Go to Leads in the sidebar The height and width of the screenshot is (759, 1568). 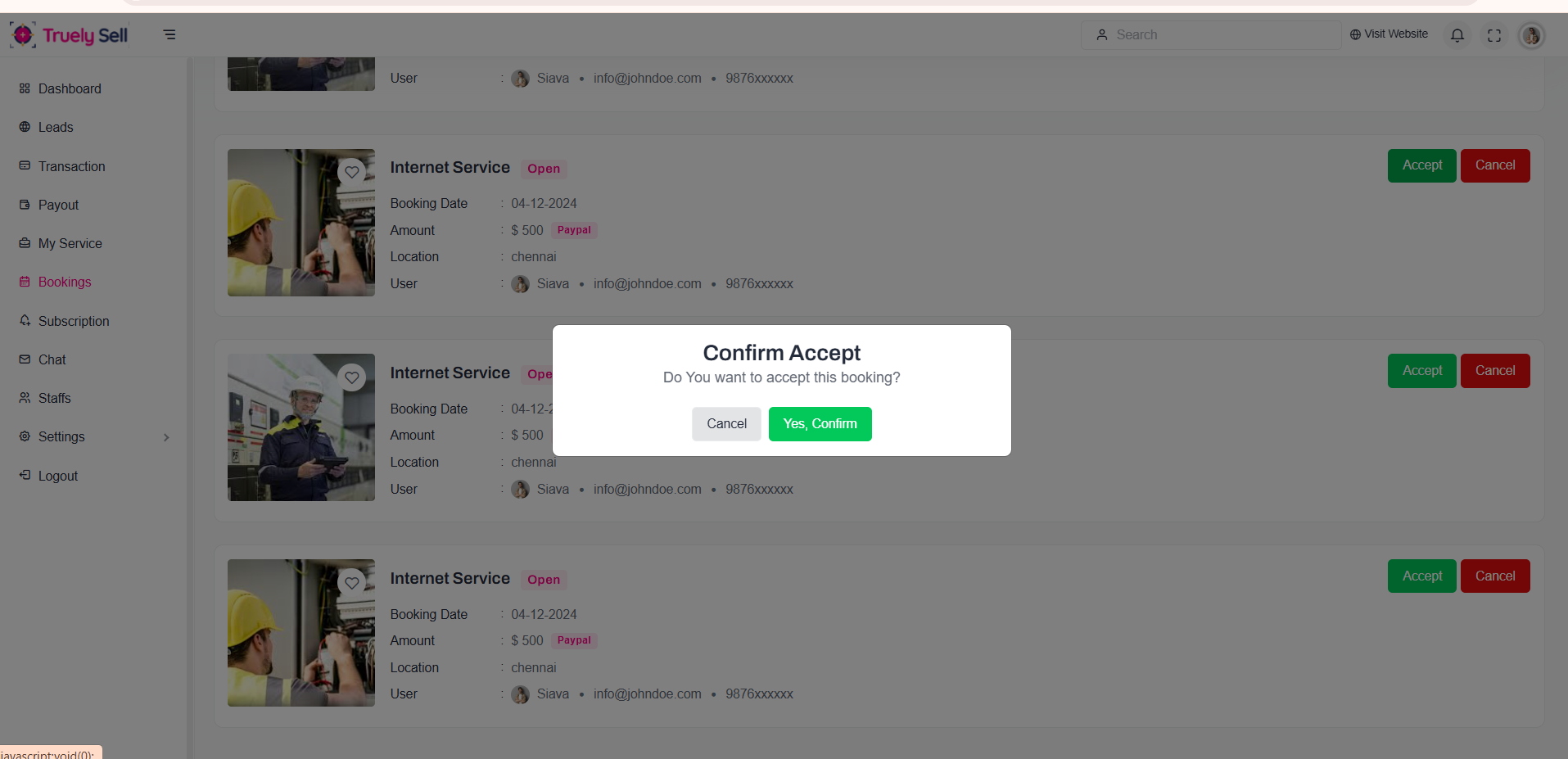pyautogui.click(x=56, y=127)
